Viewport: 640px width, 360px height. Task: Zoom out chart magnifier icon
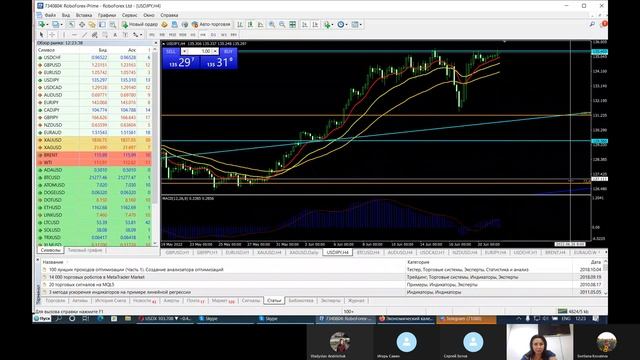coord(282,24)
